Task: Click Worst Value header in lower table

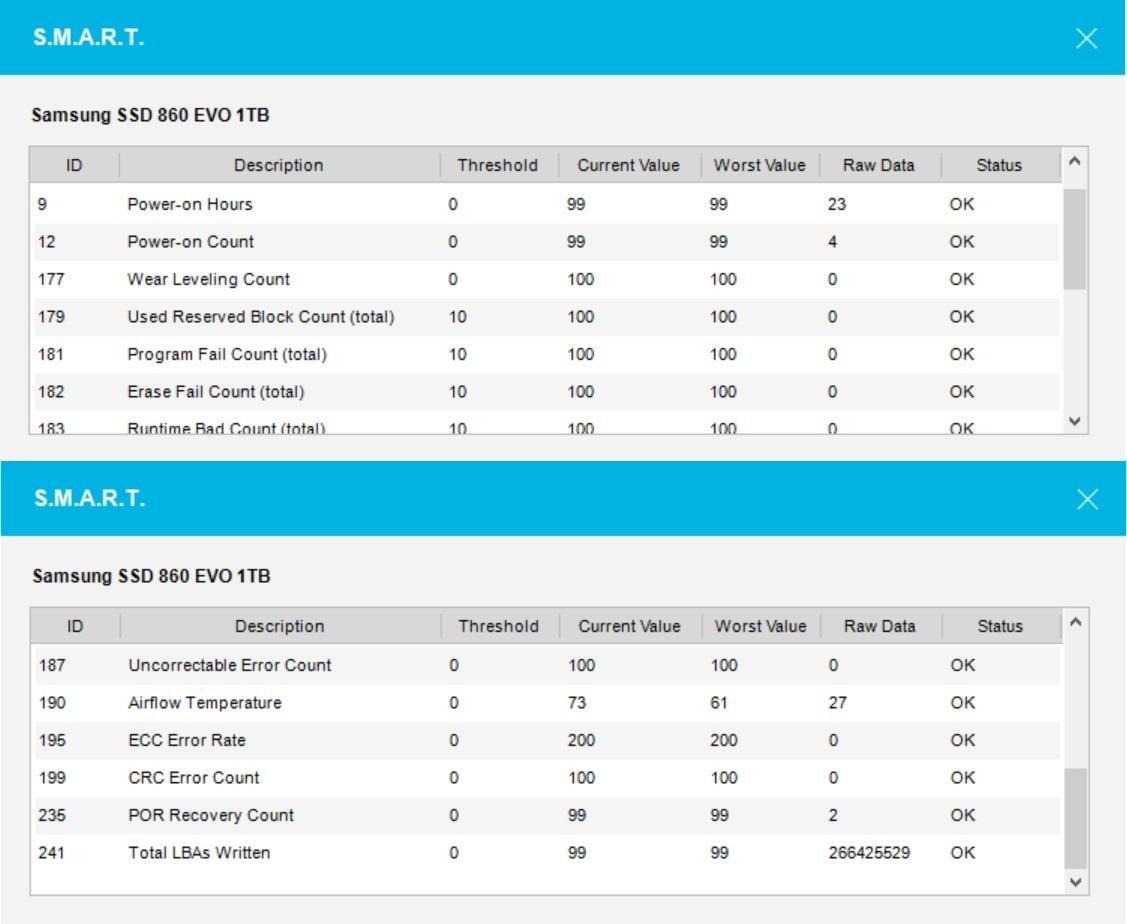Action: pos(761,627)
